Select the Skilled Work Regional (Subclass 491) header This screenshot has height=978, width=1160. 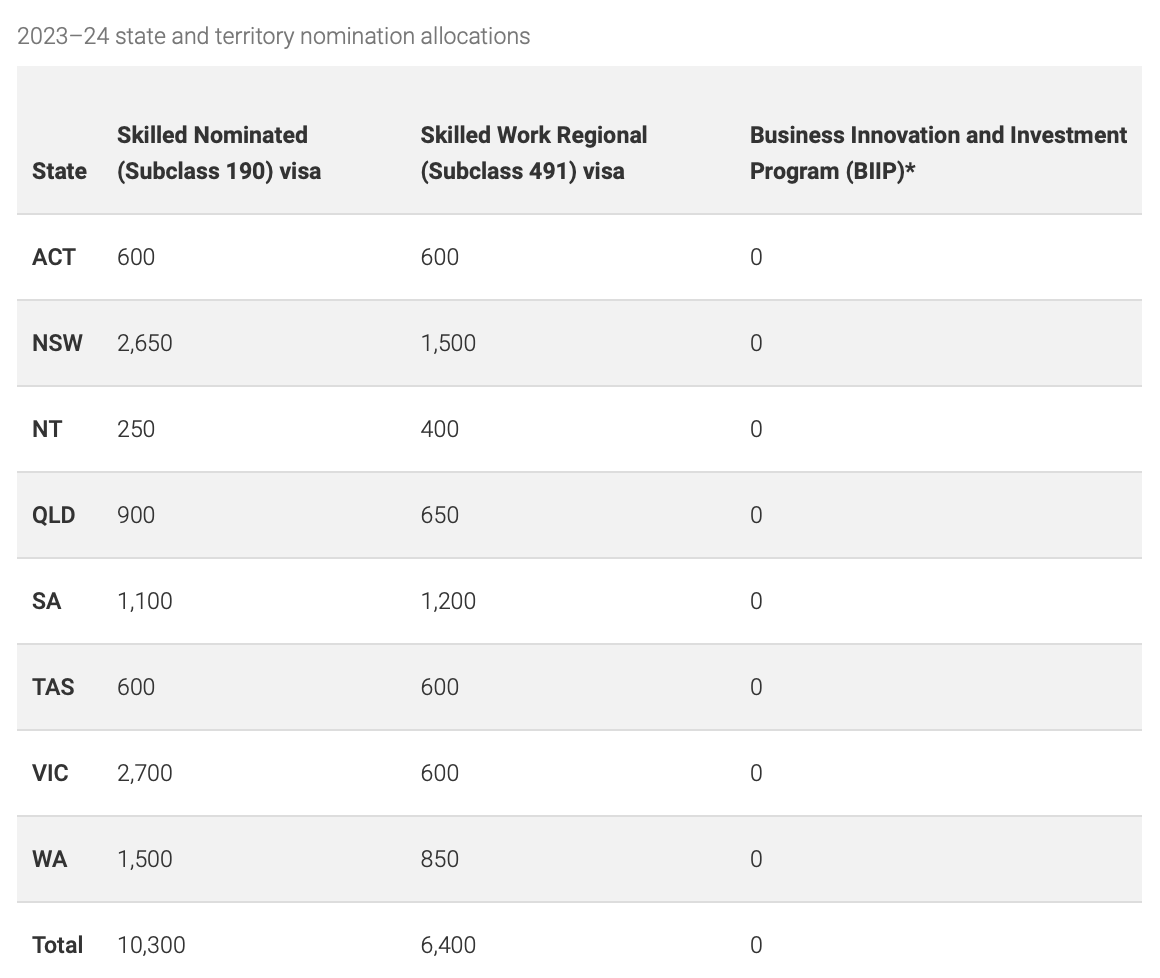(x=533, y=153)
